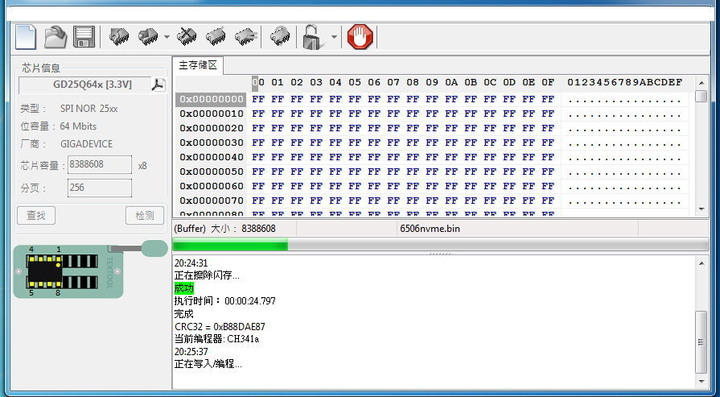
Task: Stop the operation with red hand icon
Action: point(360,37)
